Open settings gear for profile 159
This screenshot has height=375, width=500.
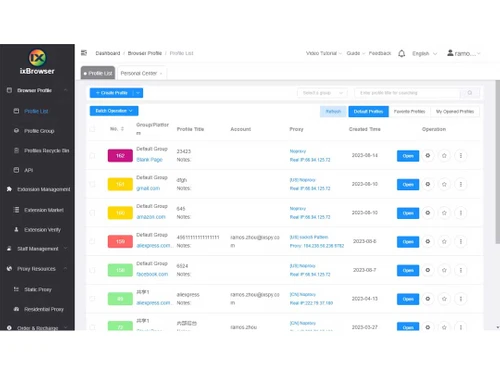point(428,242)
